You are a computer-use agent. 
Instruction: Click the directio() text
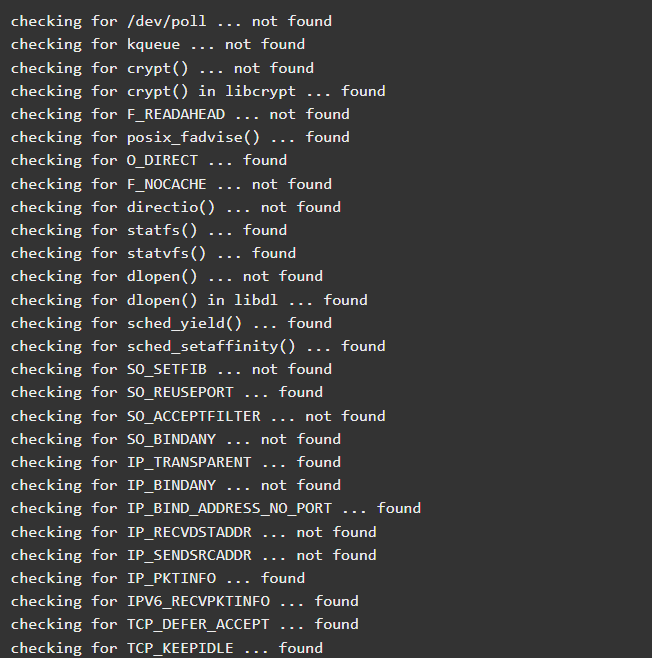171,208
